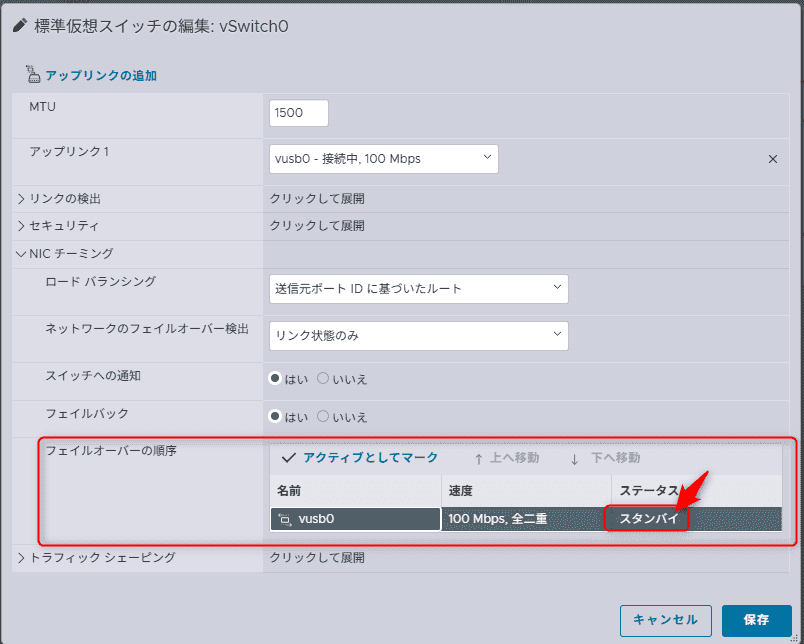
Task: Click the 名前 column header
Action: coord(356,491)
